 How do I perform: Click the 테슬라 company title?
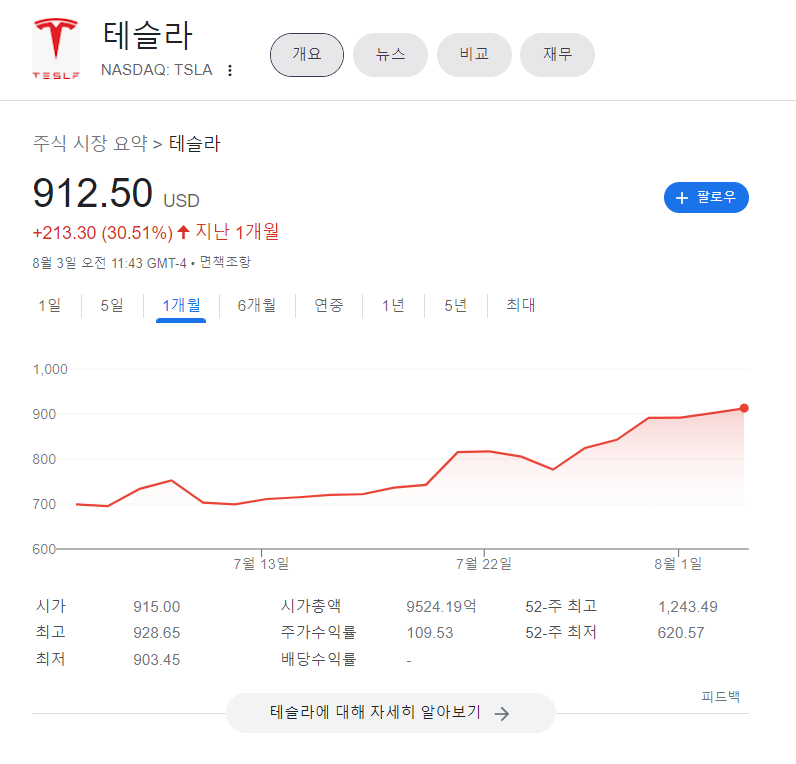coord(147,36)
